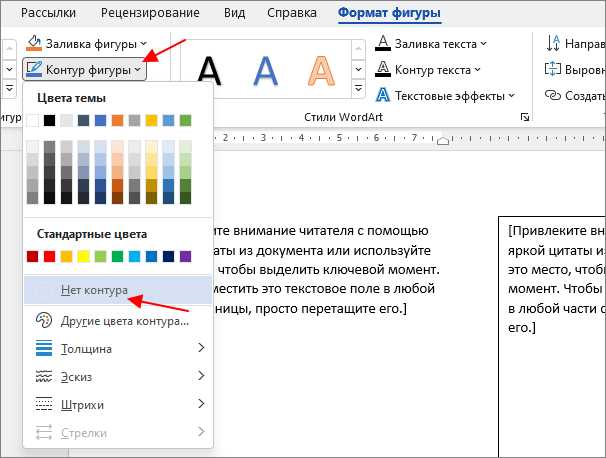Viewport: 606px width, 458px height.
Task: Select the black WordArt style A
Action: coord(210,71)
